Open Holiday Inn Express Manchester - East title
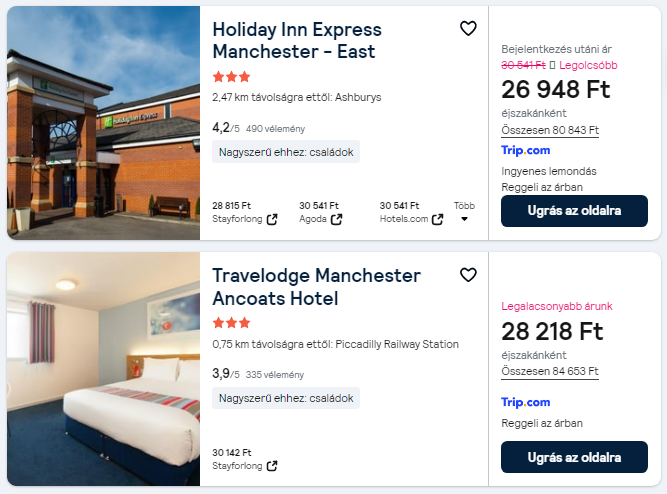 [x=296, y=40]
